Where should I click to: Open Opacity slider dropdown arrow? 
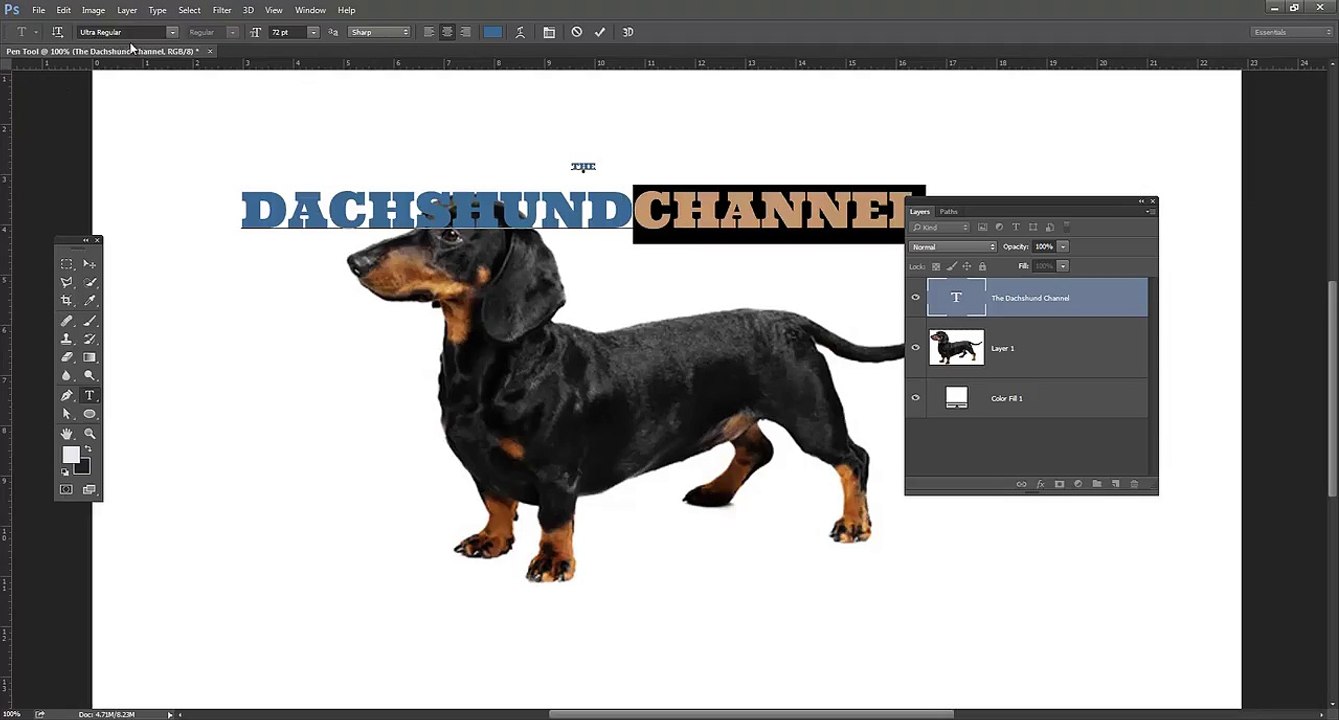1063,247
